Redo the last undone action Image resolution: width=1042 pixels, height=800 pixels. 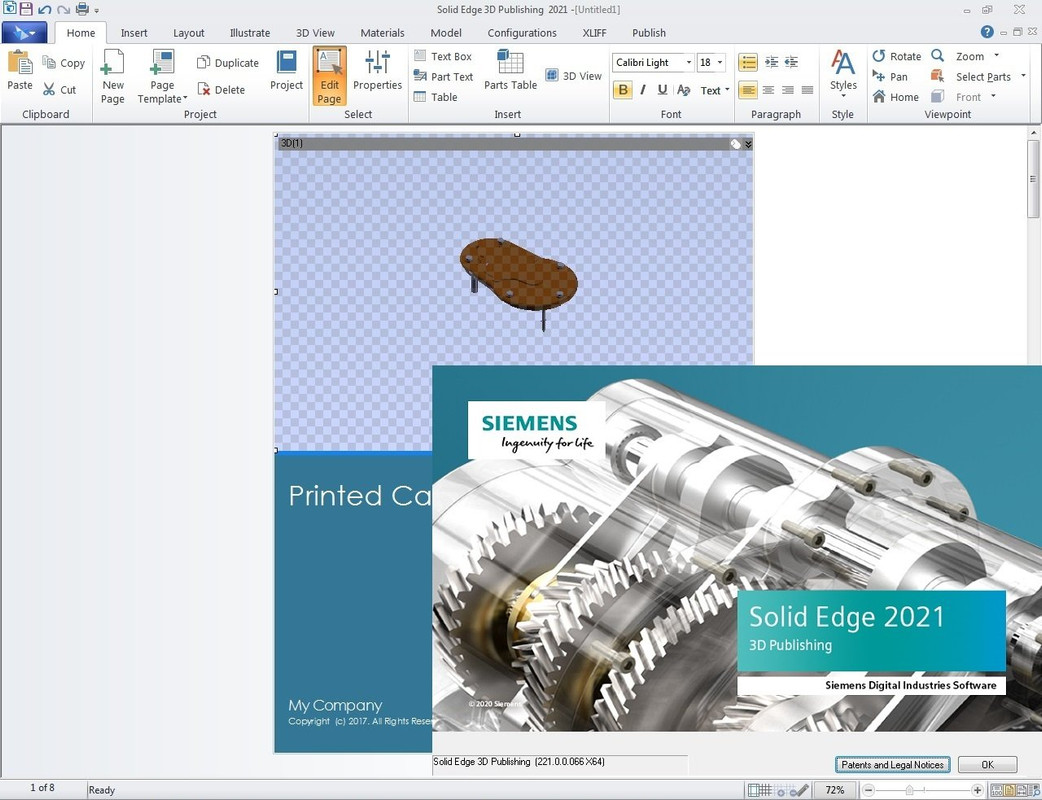coord(63,9)
